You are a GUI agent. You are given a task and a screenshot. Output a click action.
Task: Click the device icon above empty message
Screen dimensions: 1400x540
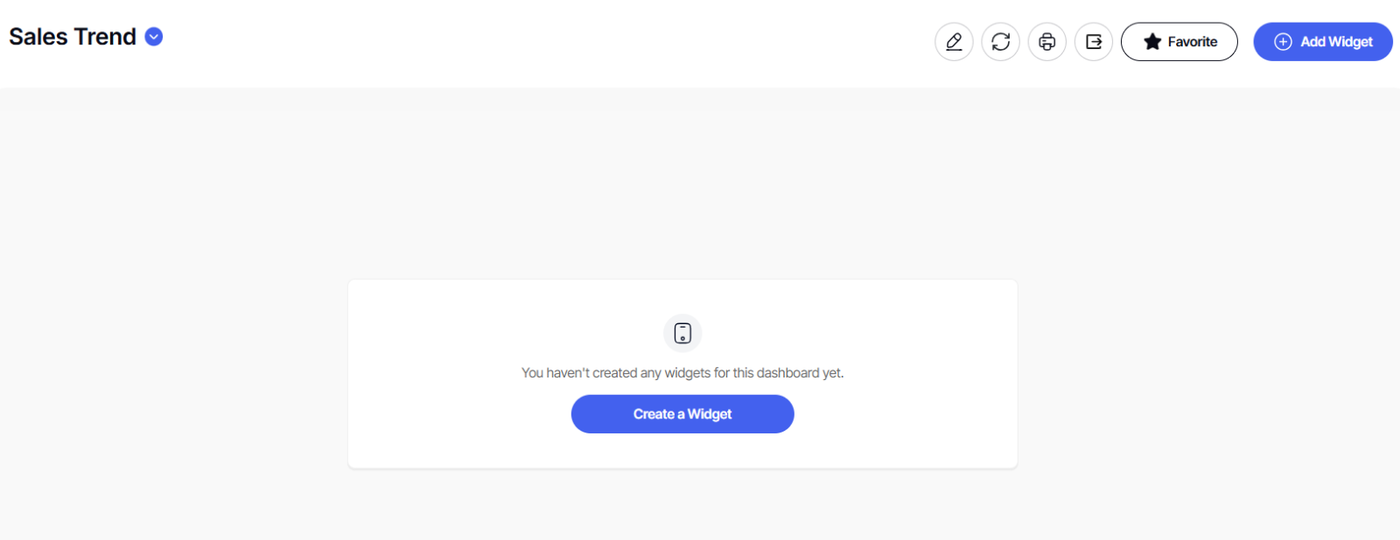pos(683,333)
